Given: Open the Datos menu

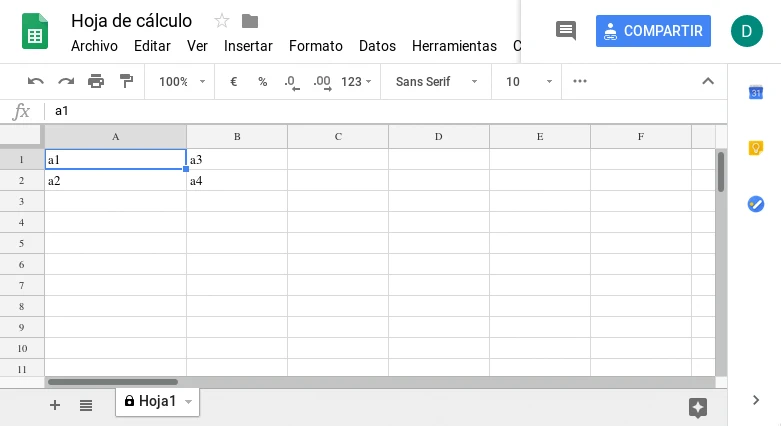Looking at the screenshot, I should tap(377, 46).
